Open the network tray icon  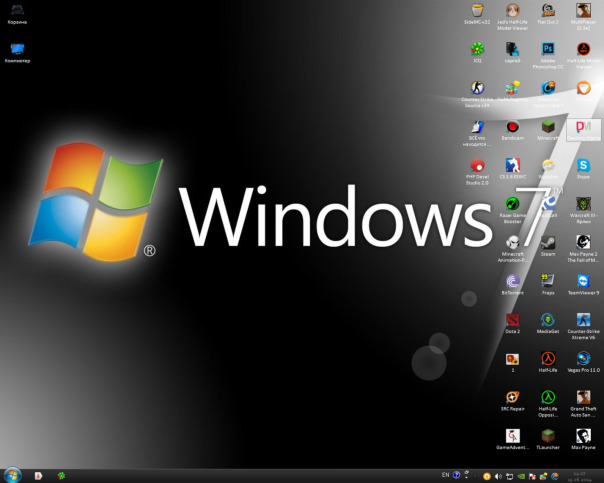coord(509,476)
